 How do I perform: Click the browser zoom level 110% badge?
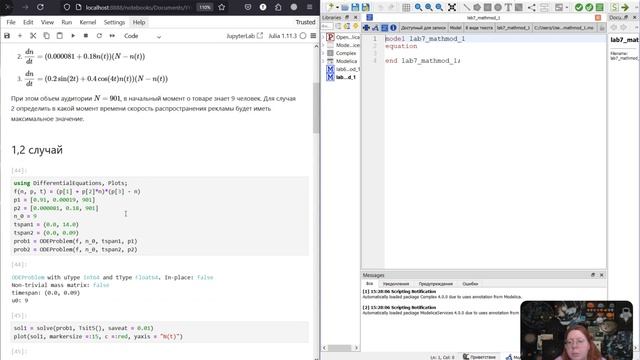(205, 7)
